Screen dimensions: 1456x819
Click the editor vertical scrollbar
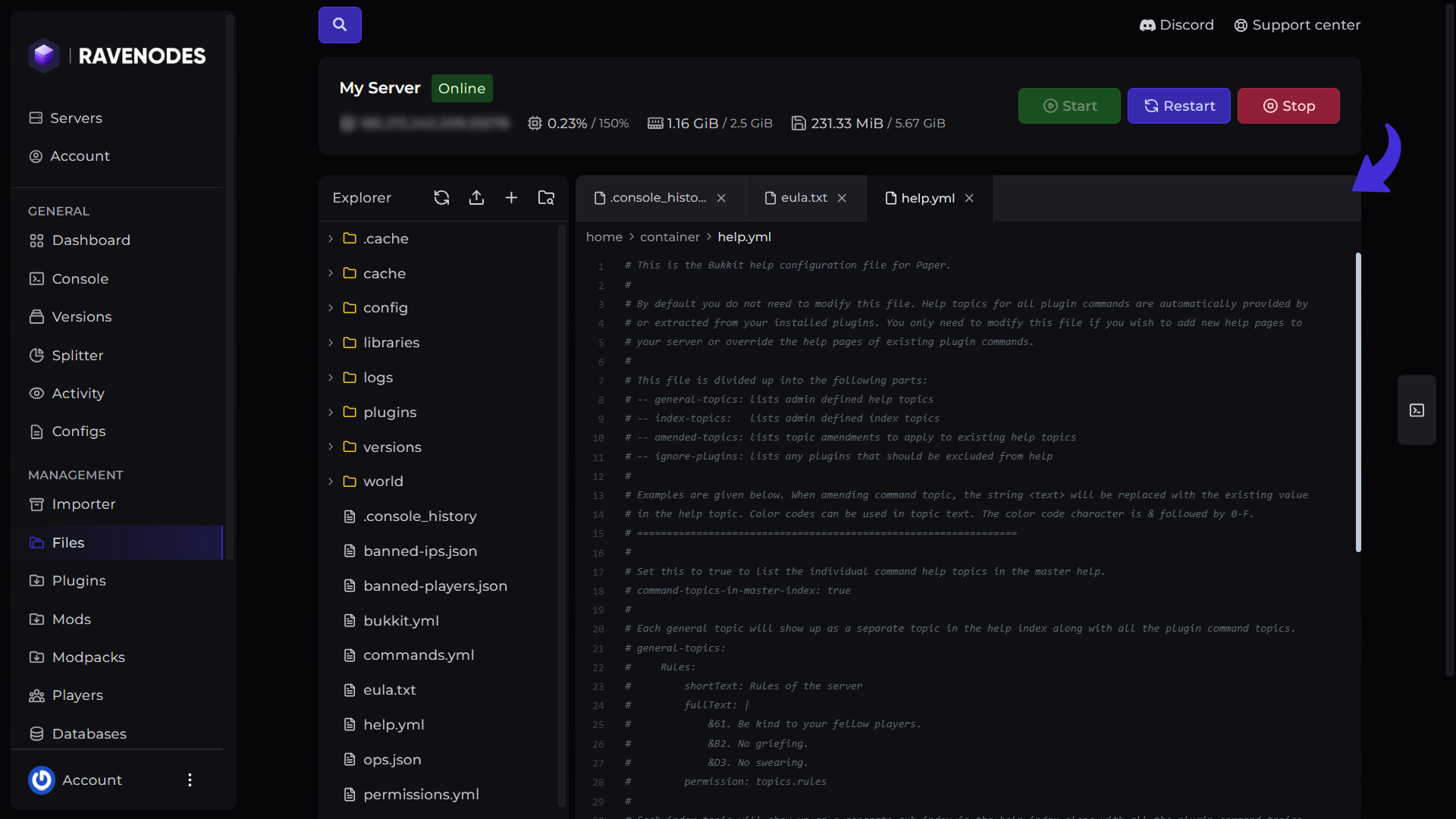coord(1358,402)
